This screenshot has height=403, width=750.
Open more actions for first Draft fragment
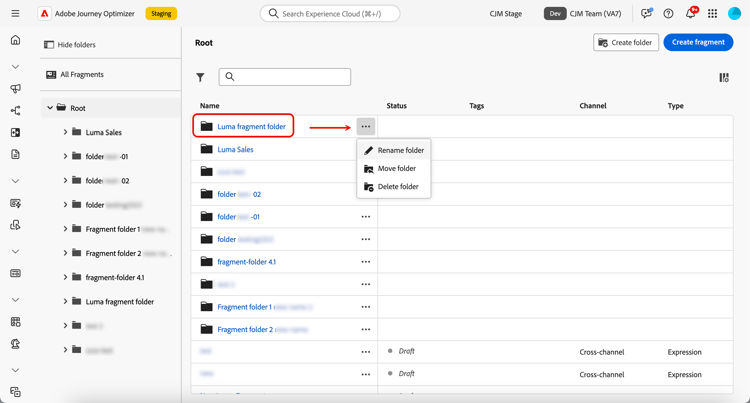(x=366, y=352)
